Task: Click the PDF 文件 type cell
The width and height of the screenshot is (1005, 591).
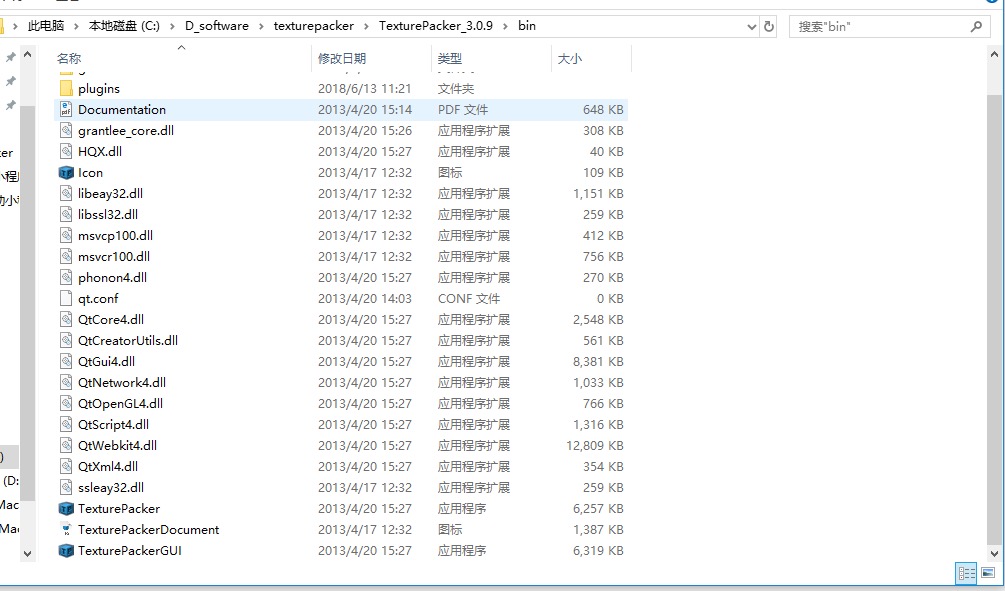Action: click(x=463, y=110)
